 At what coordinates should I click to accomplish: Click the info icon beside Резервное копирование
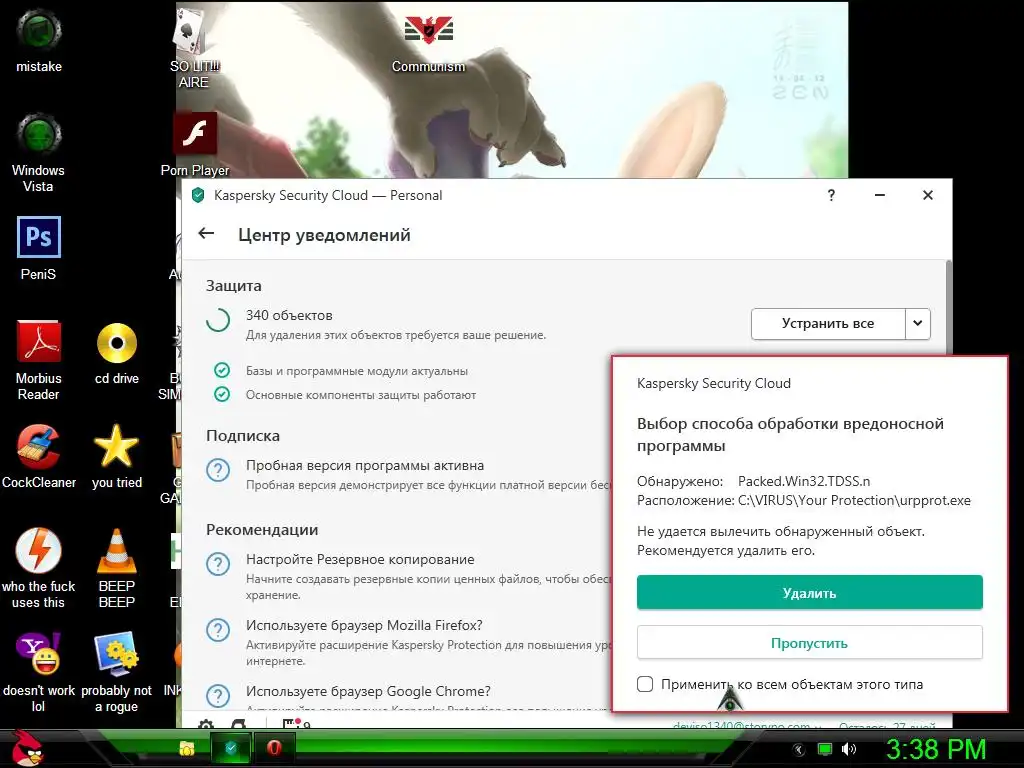pyautogui.click(x=218, y=564)
